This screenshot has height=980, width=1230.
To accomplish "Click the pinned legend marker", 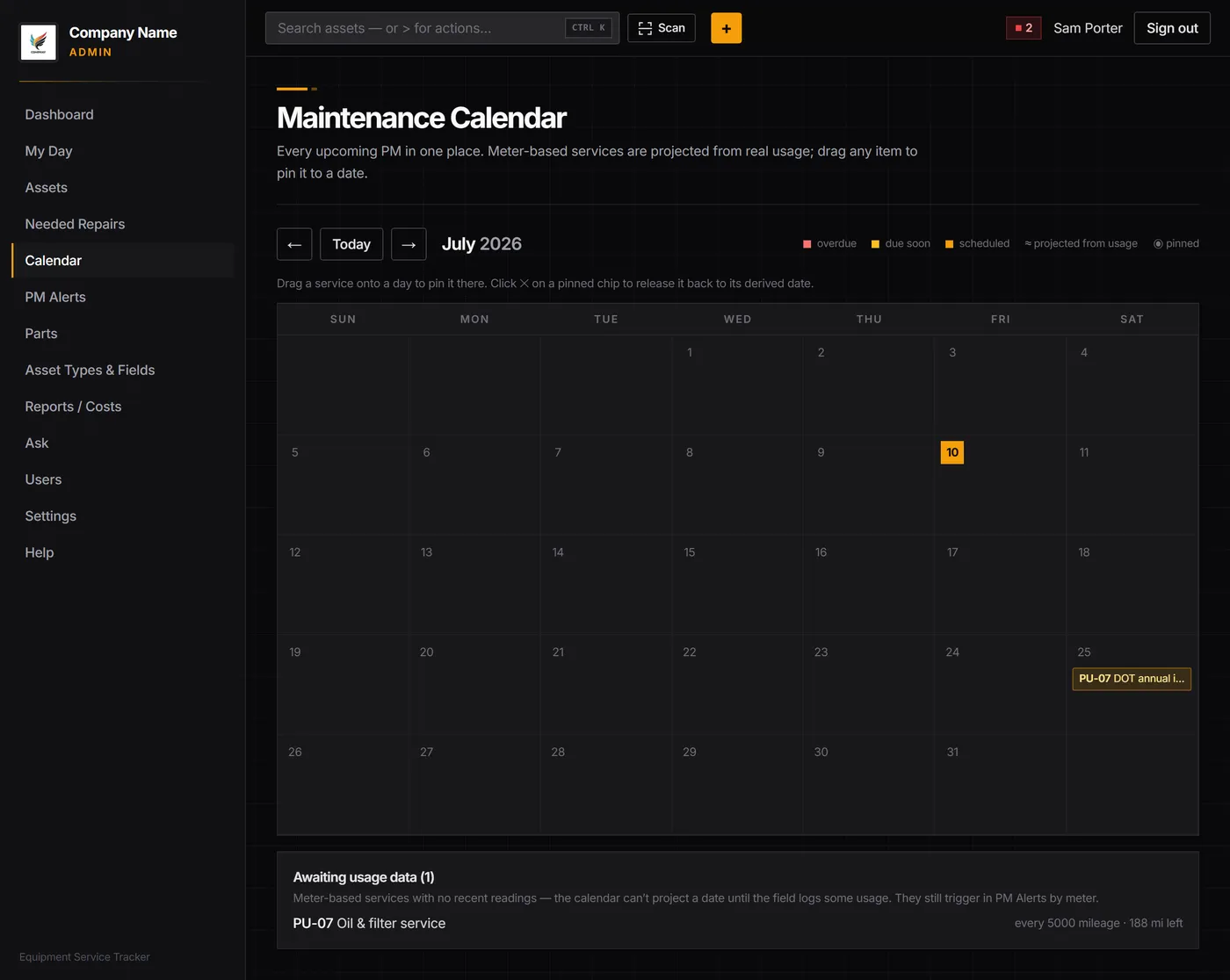I will coord(1158,244).
